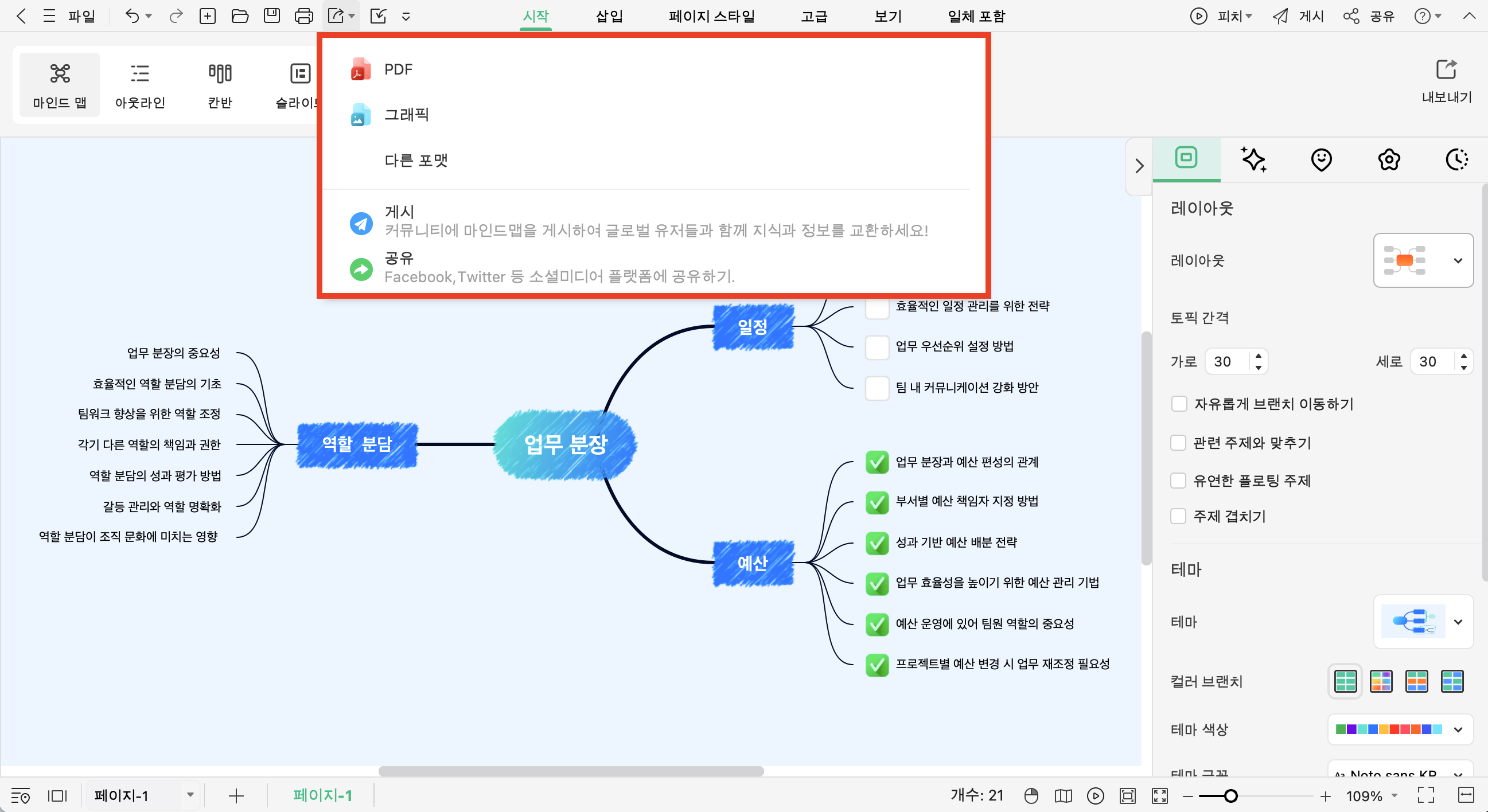Enable 관련 주제와 맞추기 checkbox
The width and height of the screenshot is (1488, 812).
pos(1178,442)
